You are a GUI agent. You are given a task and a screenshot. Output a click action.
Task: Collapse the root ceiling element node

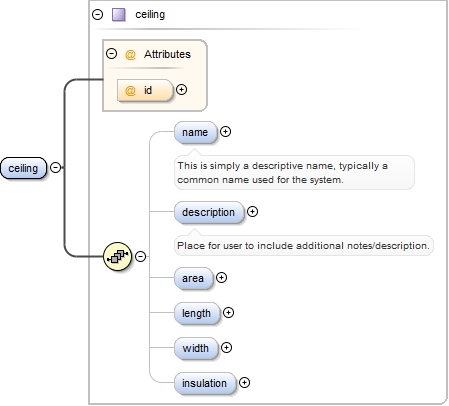point(55,167)
